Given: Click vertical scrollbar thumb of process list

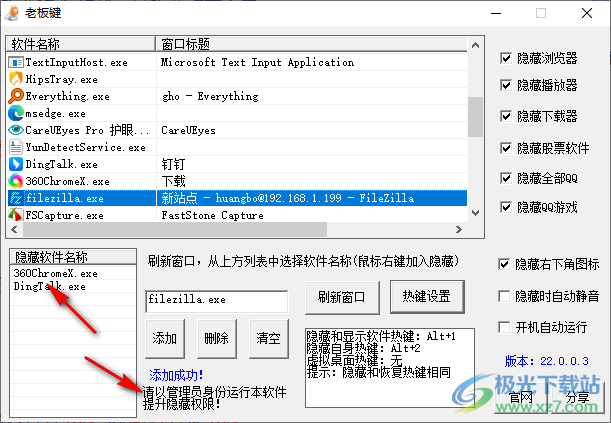Looking at the screenshot, I should 475,117.
